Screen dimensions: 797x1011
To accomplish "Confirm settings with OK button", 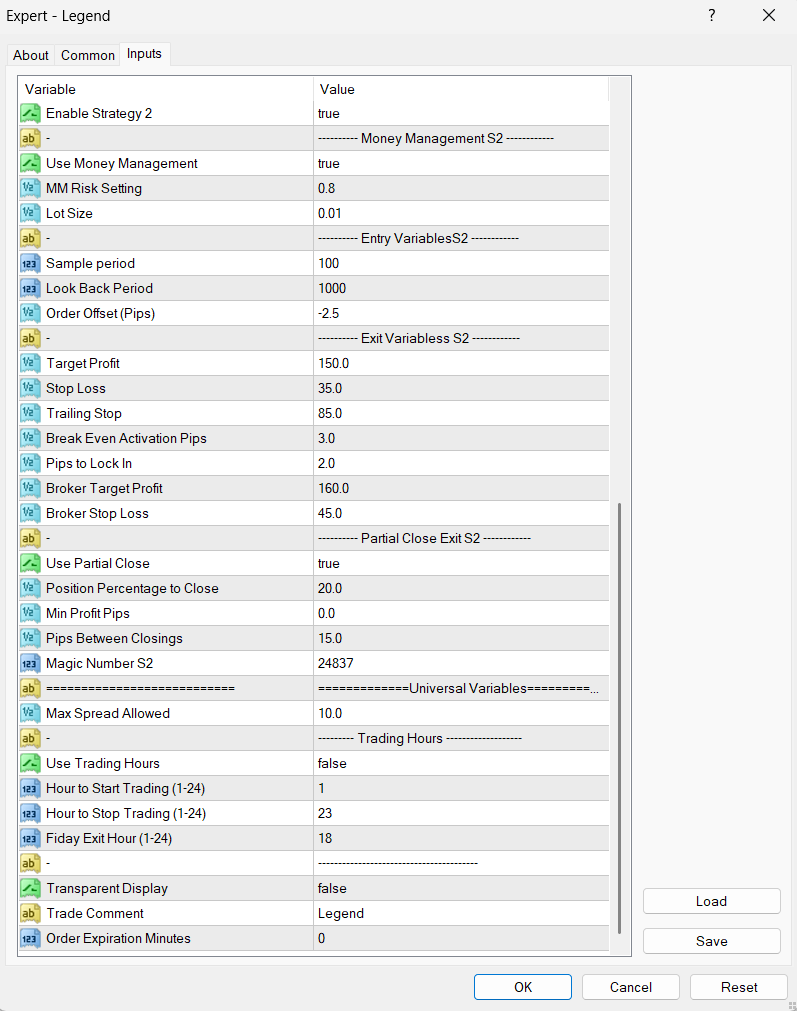I will (x=523, y=987).
